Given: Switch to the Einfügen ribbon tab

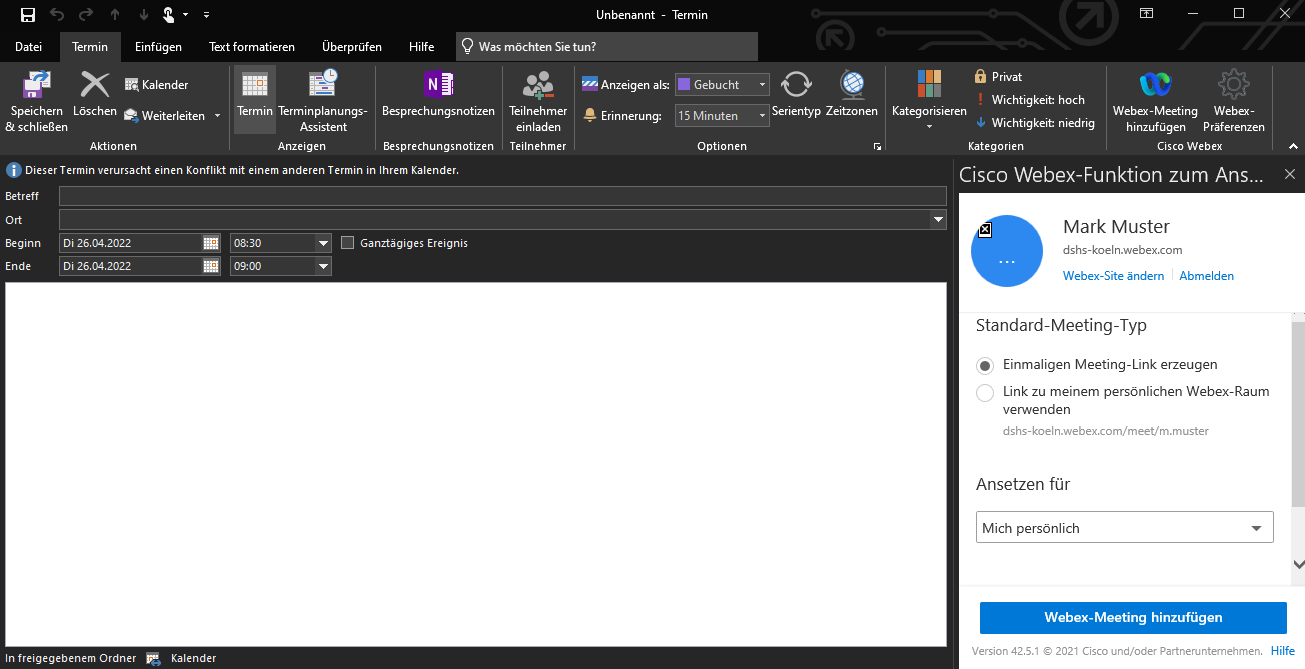Looking at the screenshot, I should click(x=158, y=47).
